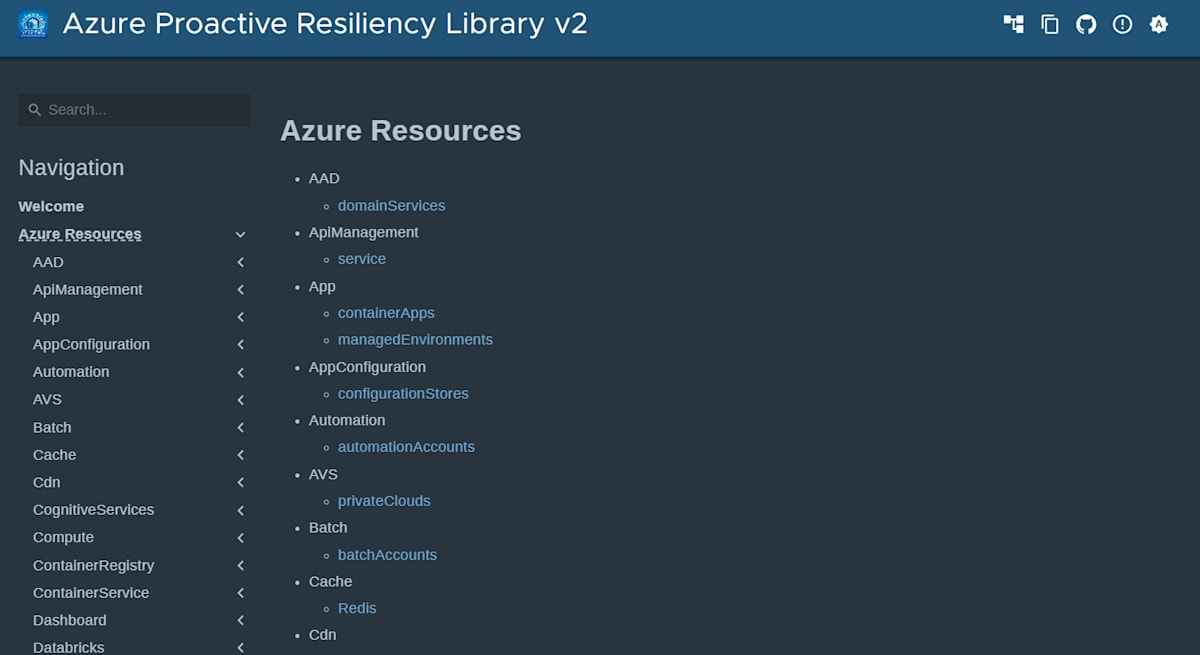Expand Batch in the navigation tree
Screen dimensions: 1200x655
tap(240, 427)
